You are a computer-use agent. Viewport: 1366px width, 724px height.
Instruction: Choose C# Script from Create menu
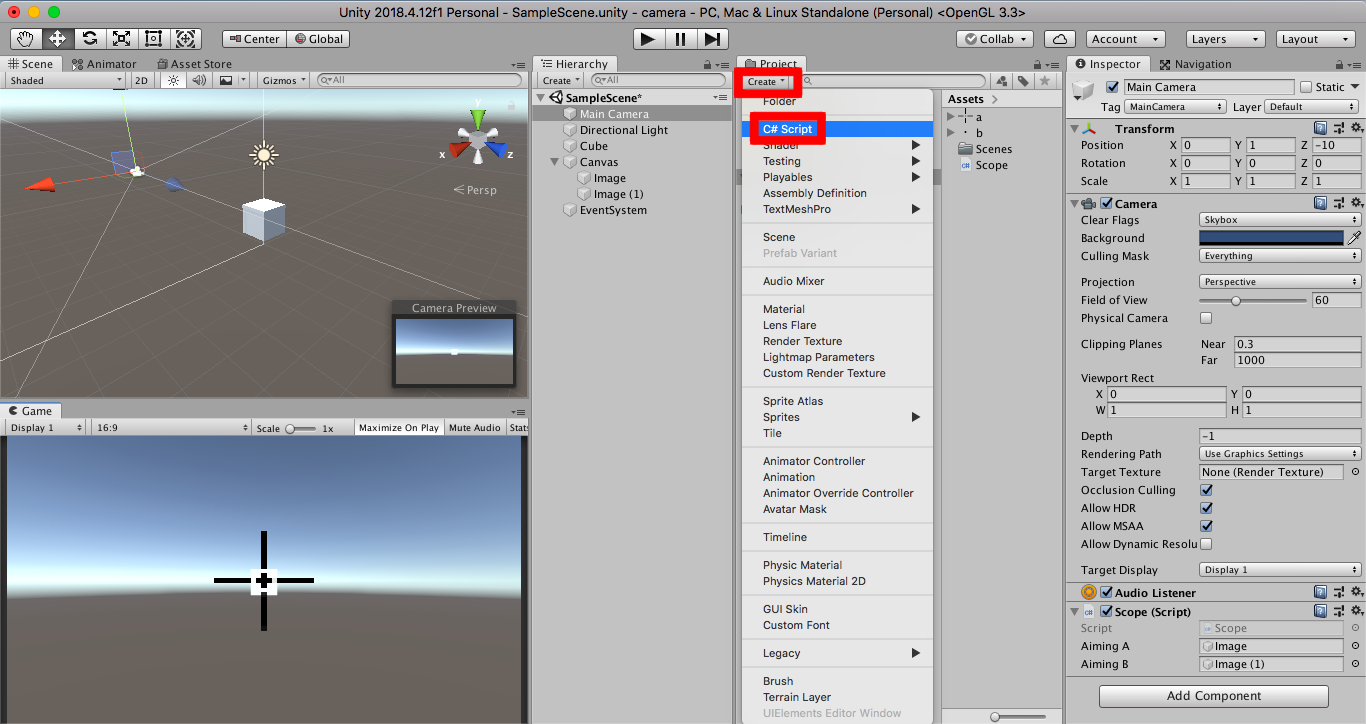pos(837,129)
